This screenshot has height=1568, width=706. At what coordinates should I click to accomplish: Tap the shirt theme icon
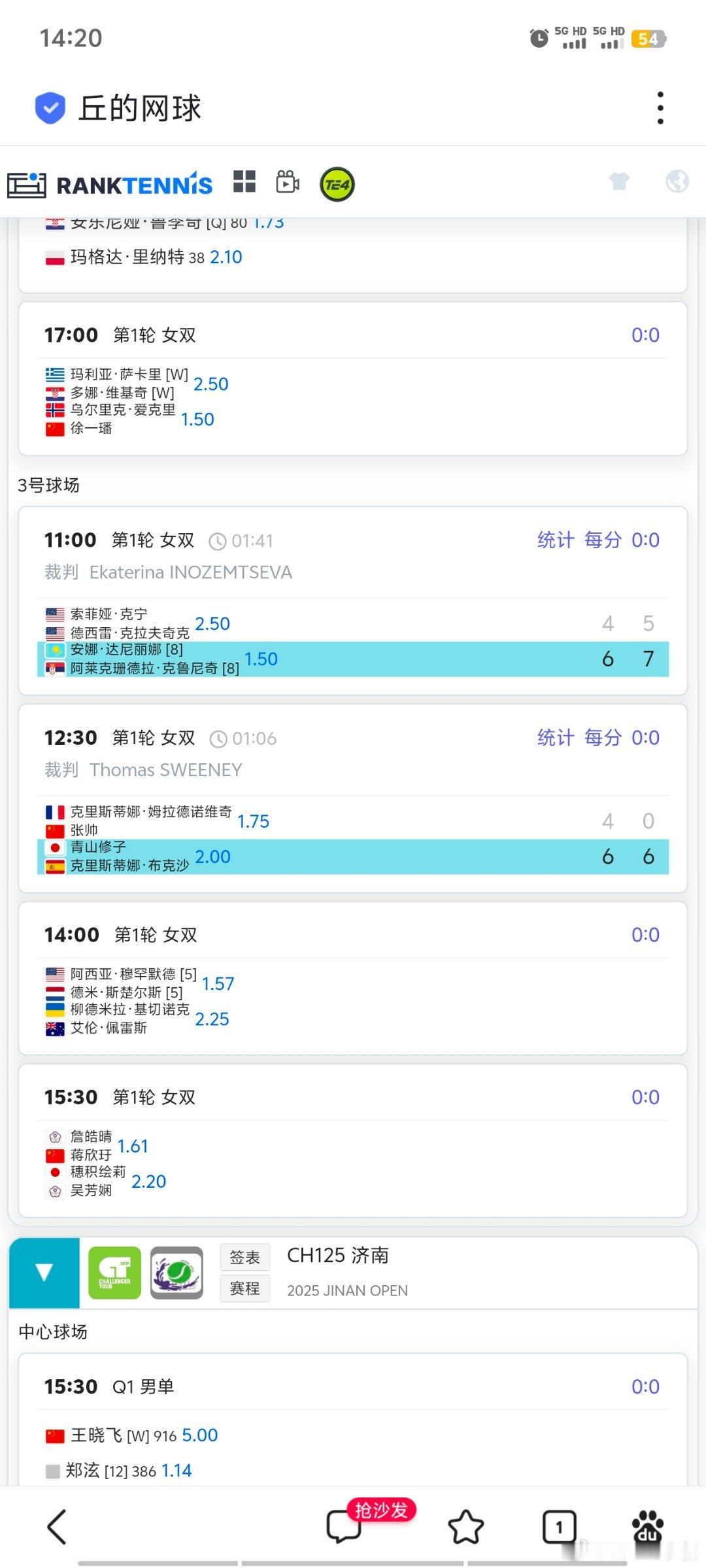pos(619,181)
